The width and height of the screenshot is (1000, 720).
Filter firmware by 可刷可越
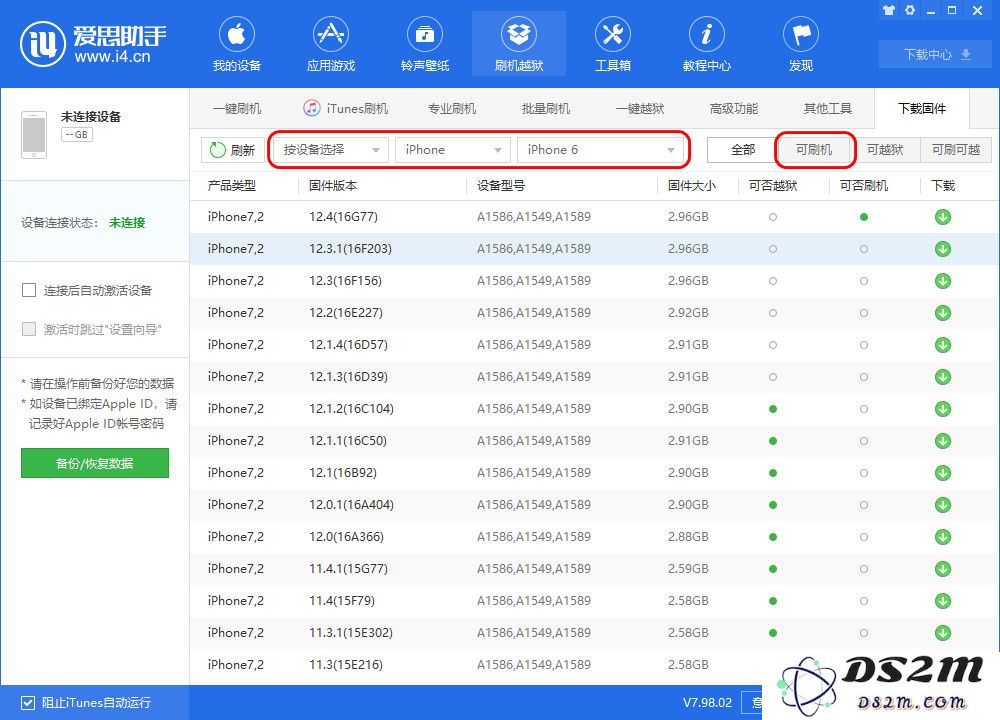(x=955, y=150)
